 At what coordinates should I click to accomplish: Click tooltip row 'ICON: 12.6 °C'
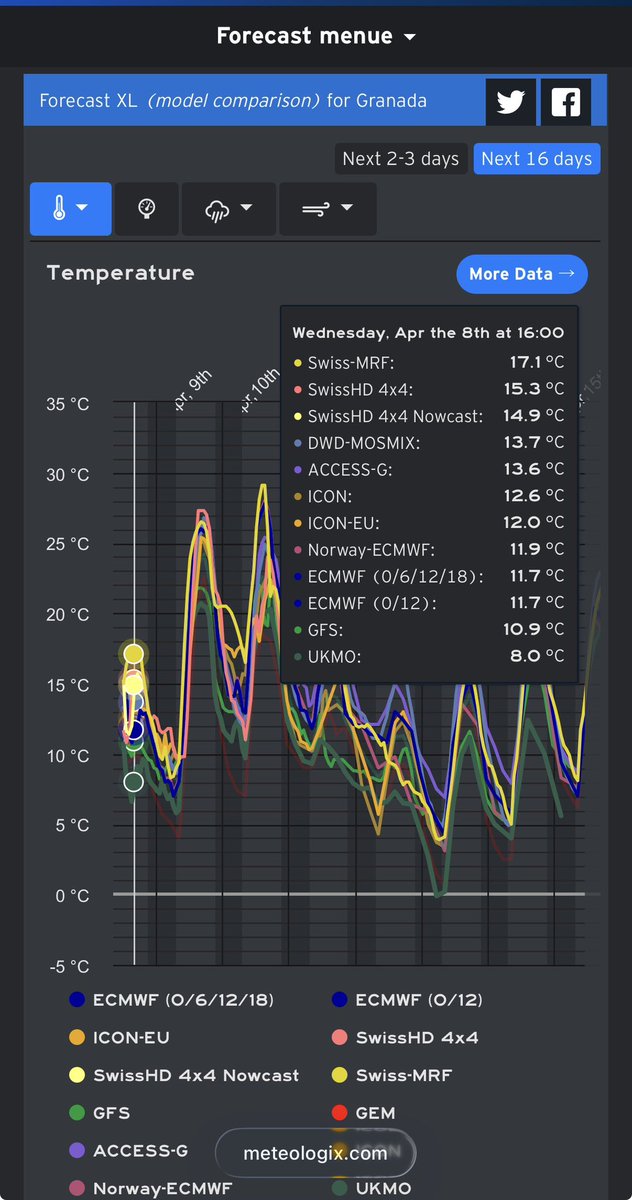coord(428,495)
